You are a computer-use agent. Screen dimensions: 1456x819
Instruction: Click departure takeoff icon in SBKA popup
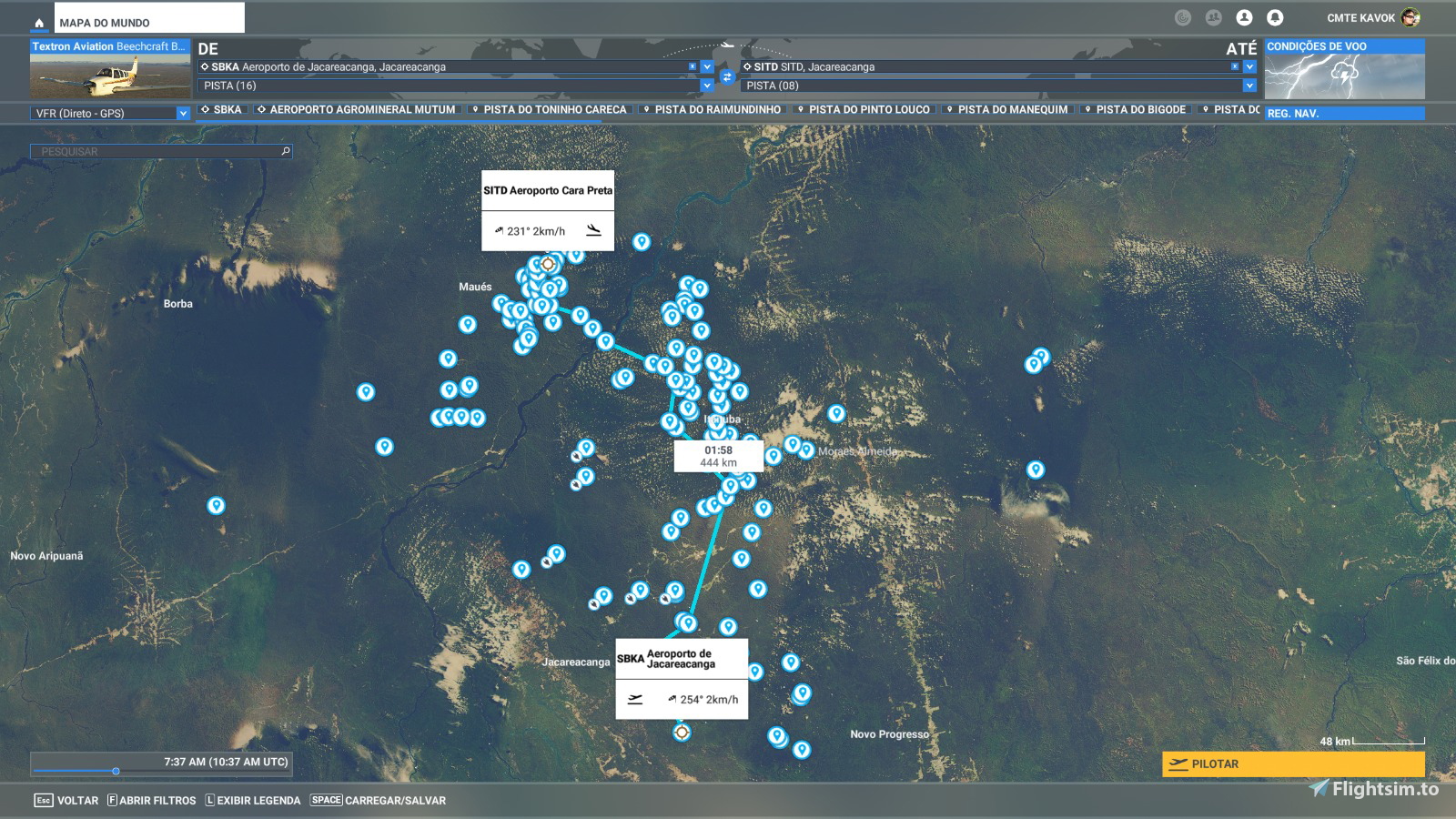[x=635, y=699]
